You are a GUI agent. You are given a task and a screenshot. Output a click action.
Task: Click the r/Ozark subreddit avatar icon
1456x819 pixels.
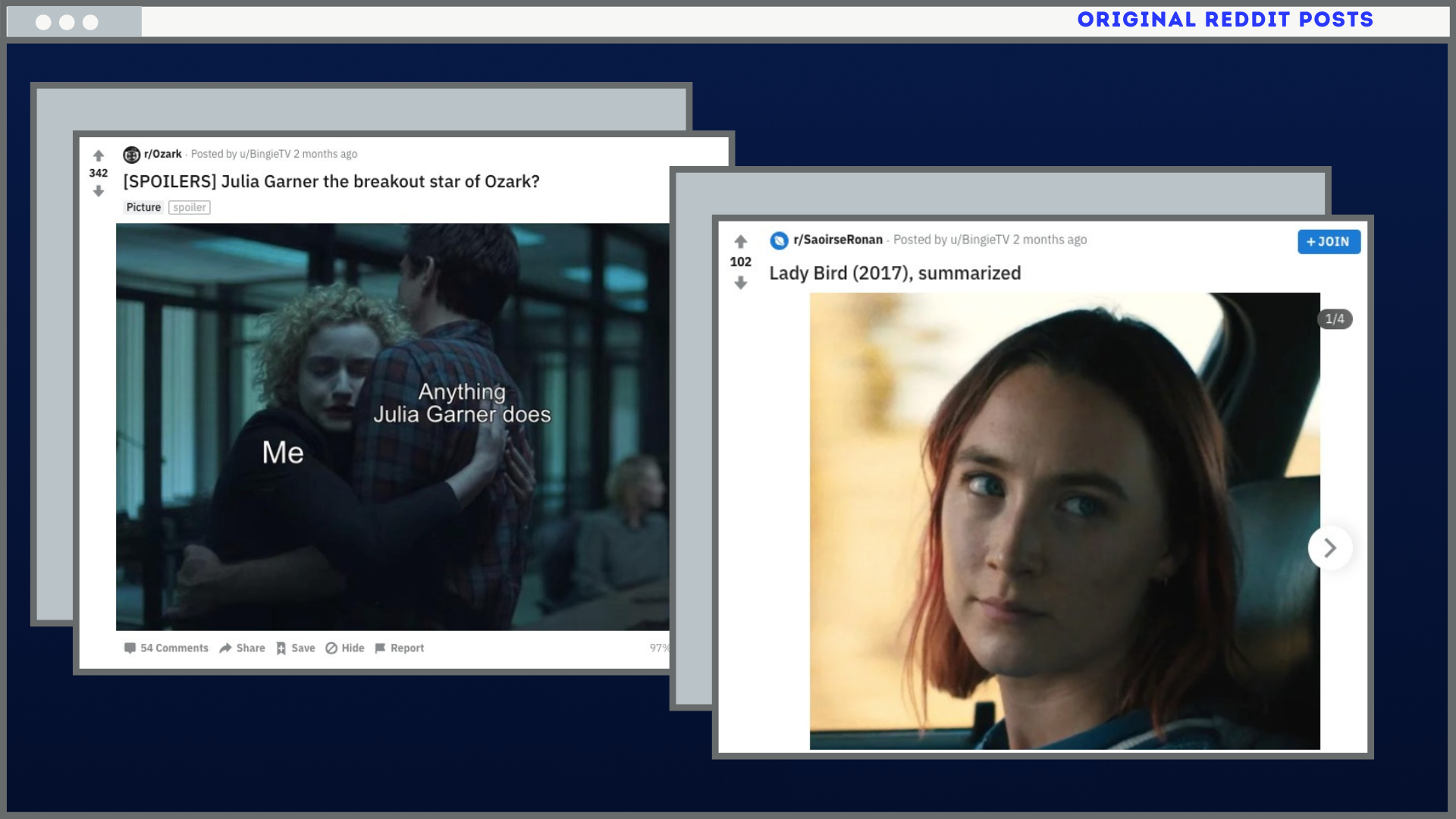tap(131, 155)
